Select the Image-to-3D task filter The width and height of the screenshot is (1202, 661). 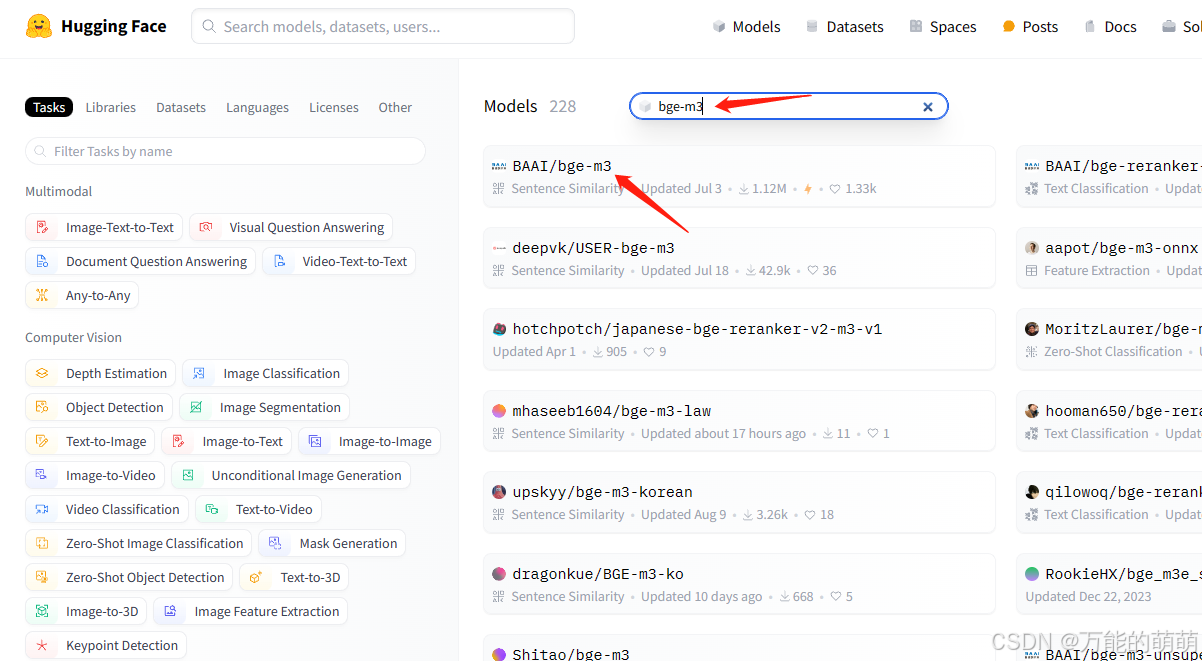[86, 611]
